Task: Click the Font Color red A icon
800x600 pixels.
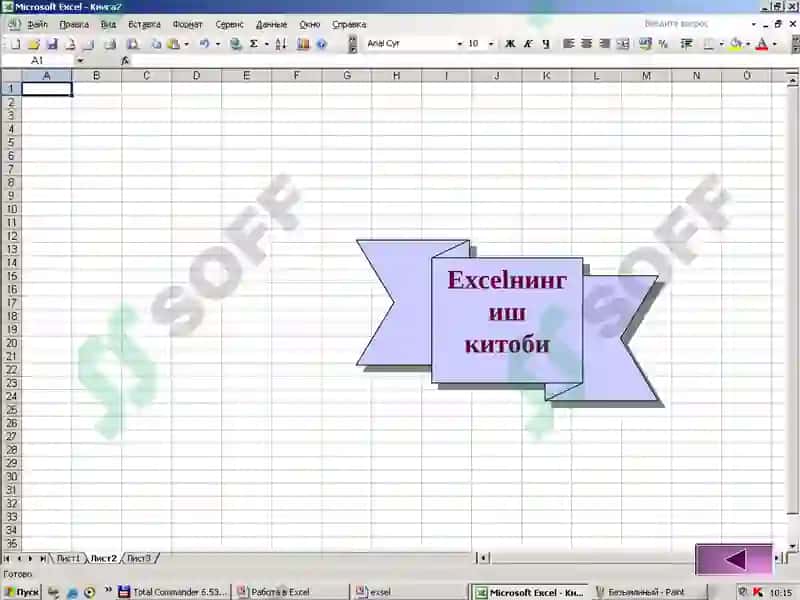Action: point(762,44)
